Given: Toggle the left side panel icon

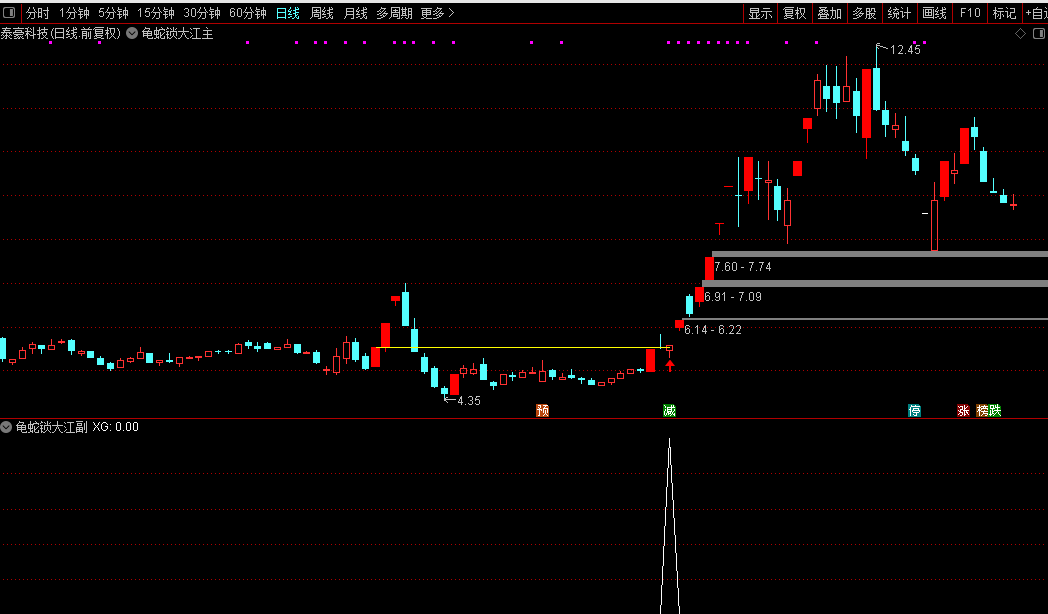Looking at the screenshot, I should 9,13.
